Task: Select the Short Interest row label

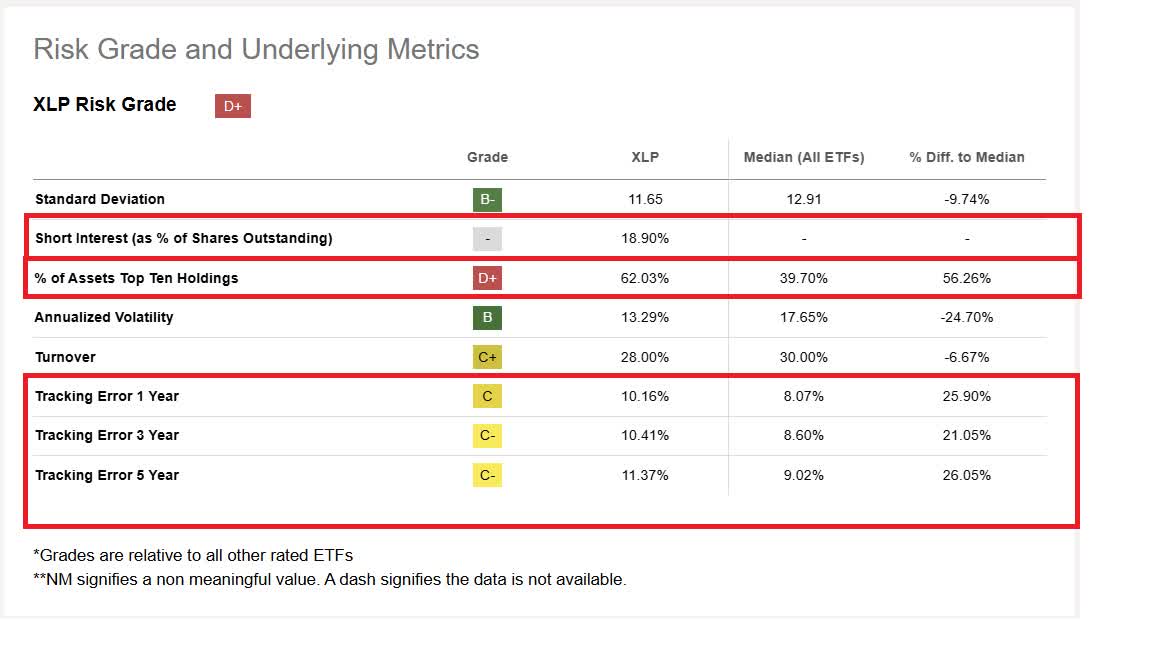Action: pos(184,238)
